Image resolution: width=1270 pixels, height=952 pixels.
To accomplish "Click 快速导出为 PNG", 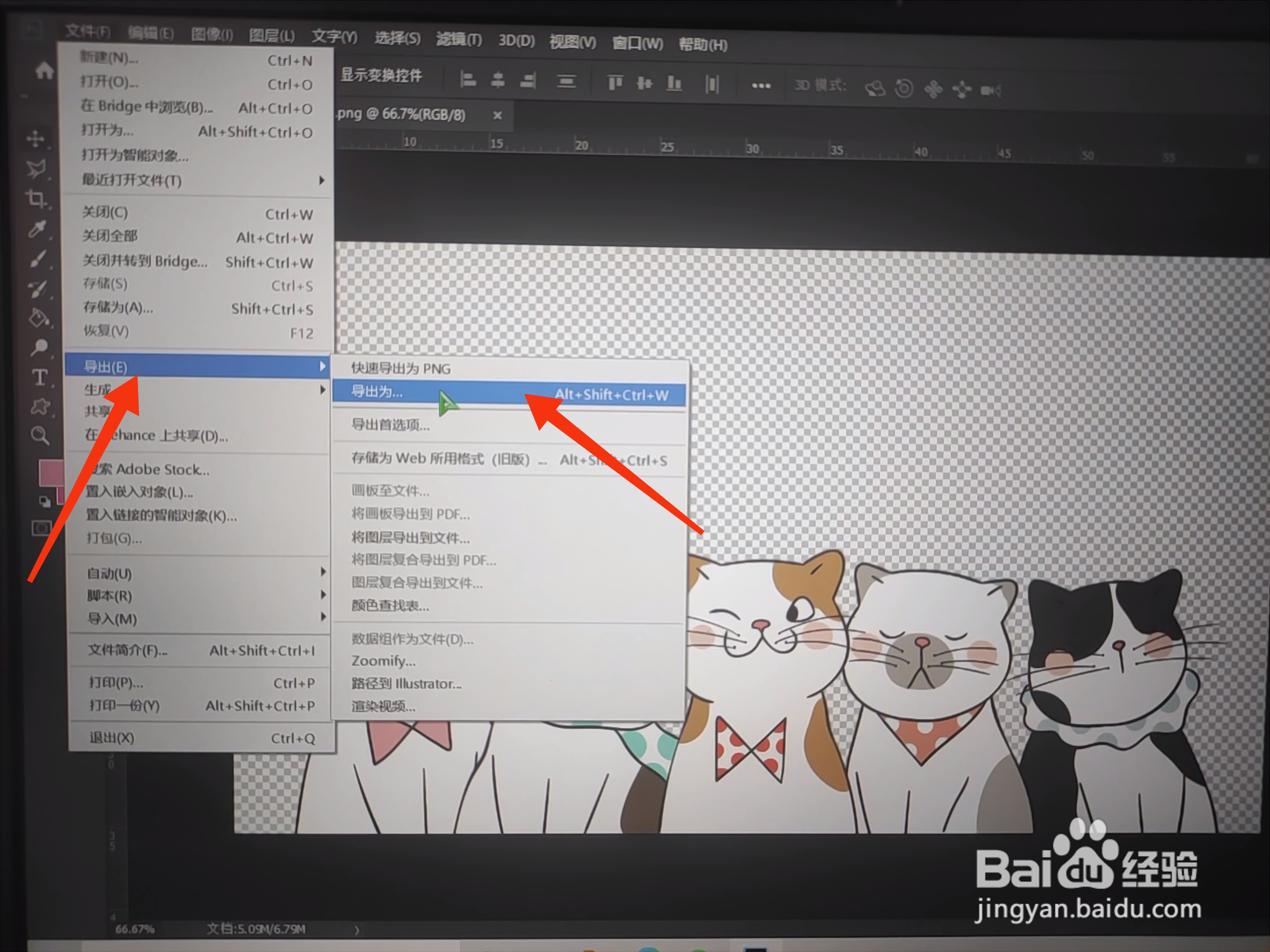I will (401, 368).
